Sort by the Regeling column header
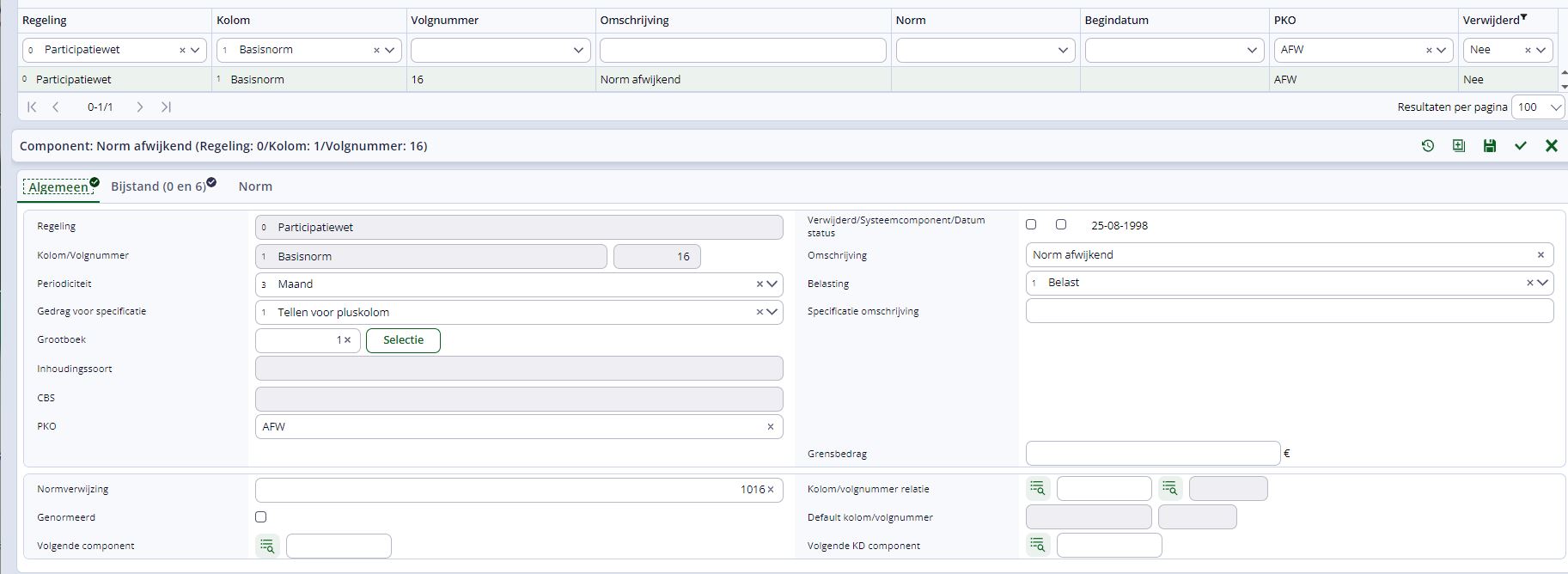This screenshot has width=1568, height=574. click(x=44, y=21)
